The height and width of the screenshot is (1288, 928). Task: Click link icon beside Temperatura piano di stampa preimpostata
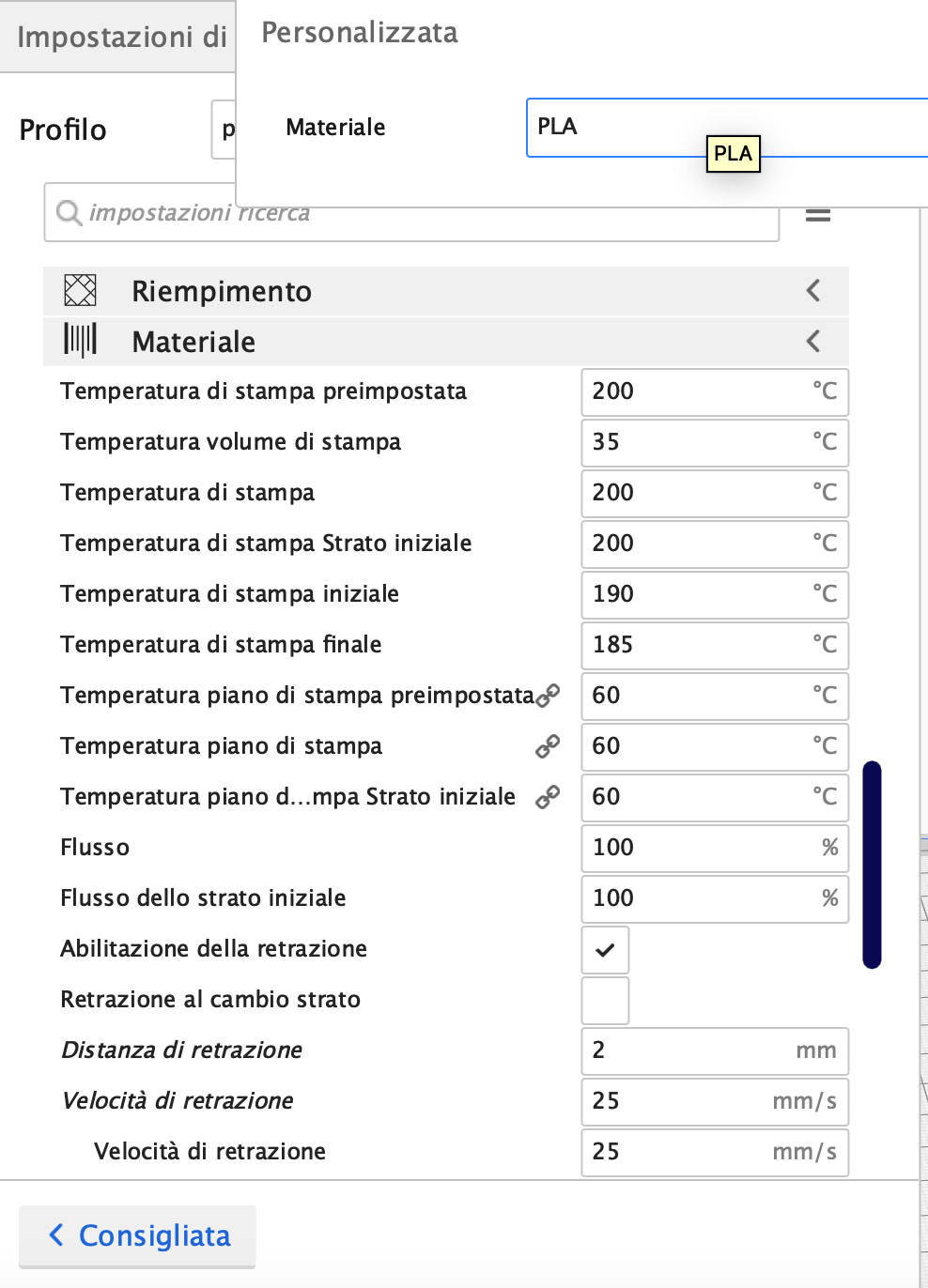pos(549,695)
